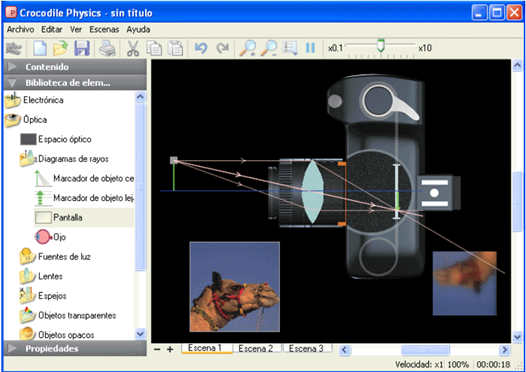Click the simulation speed slider handle
The height and width of the screenshot is (372, 526).
click(x=380, y=46)
